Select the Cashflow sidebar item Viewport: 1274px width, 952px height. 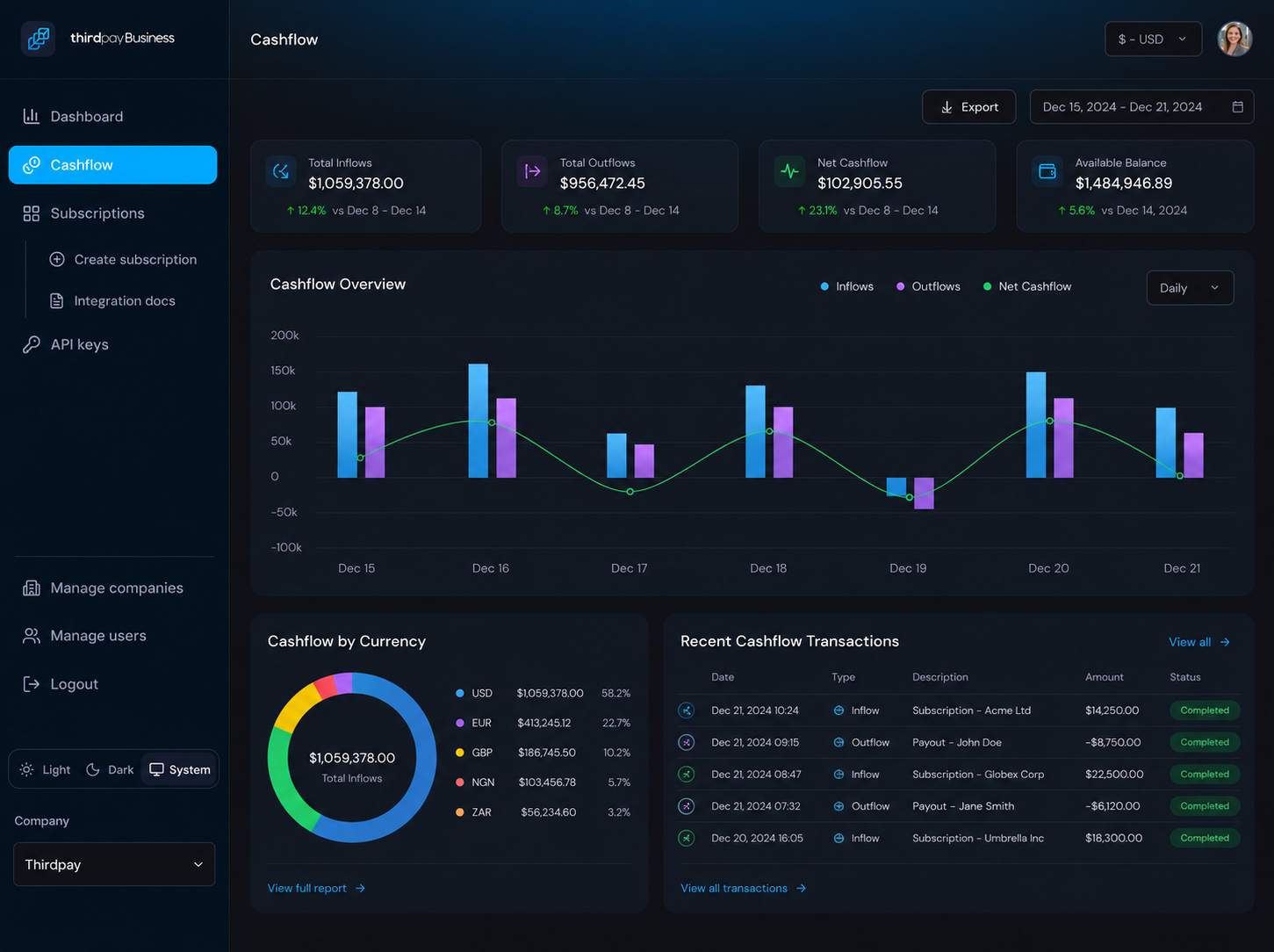[x=112, y=165]
